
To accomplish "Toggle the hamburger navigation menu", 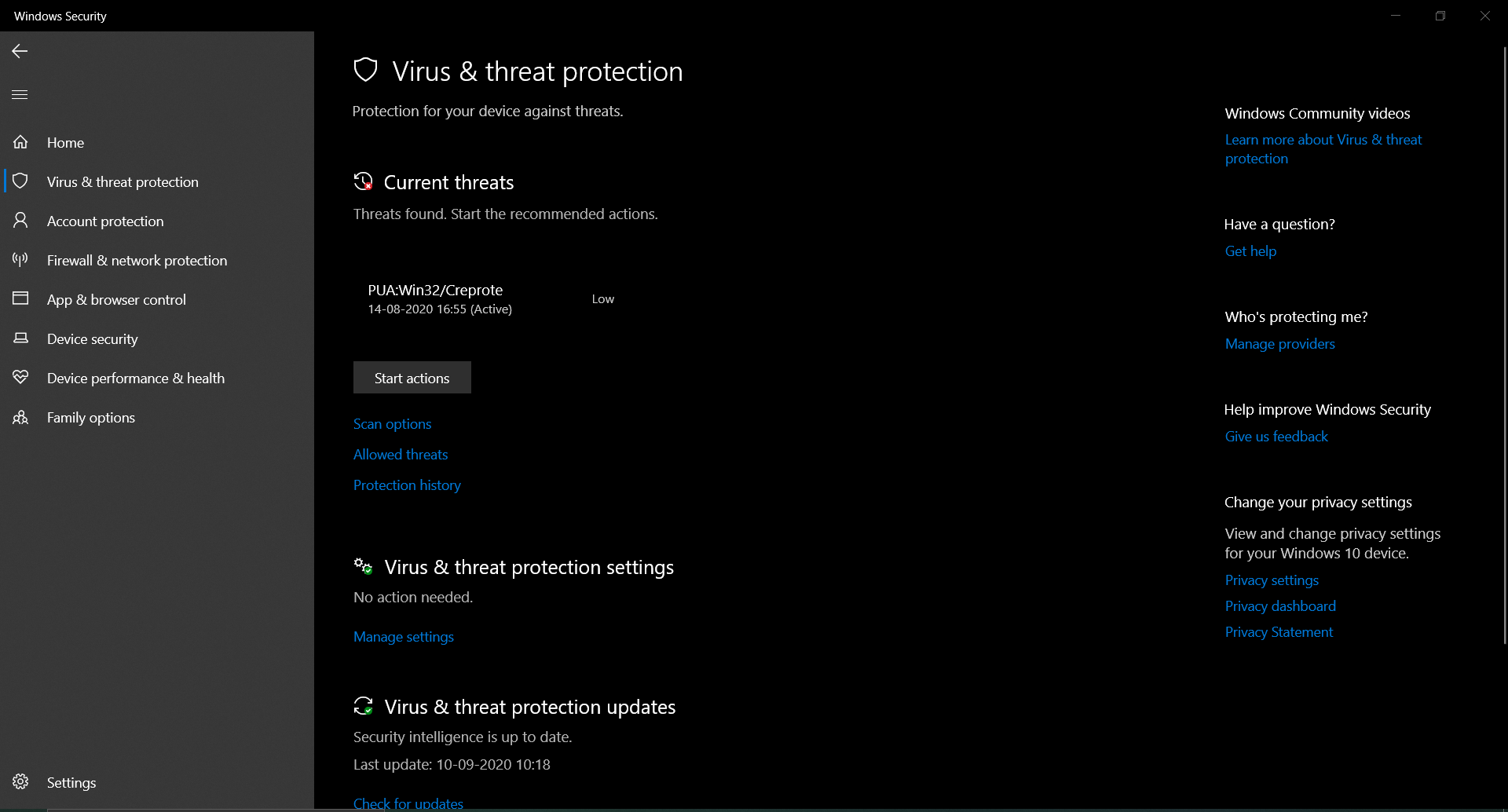I will coord(20,94).
